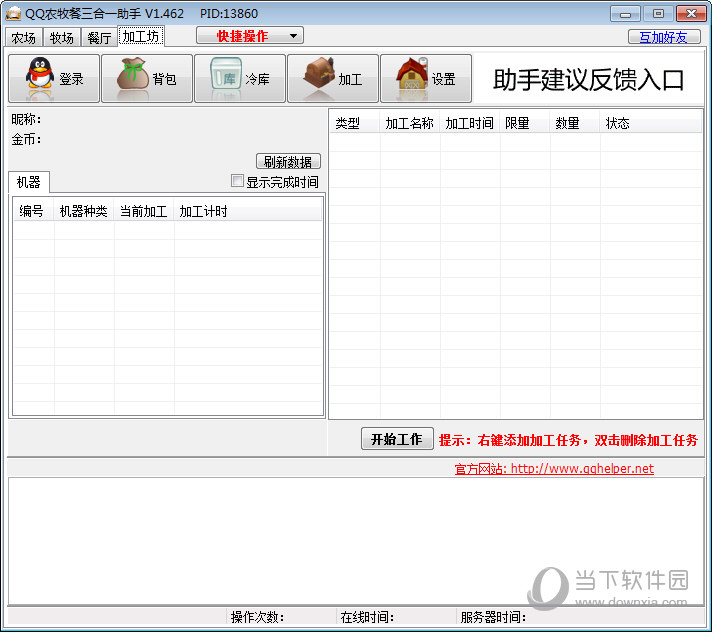
Task: Switch to the 餐厅 tab
Action: (x=99, y=38)
